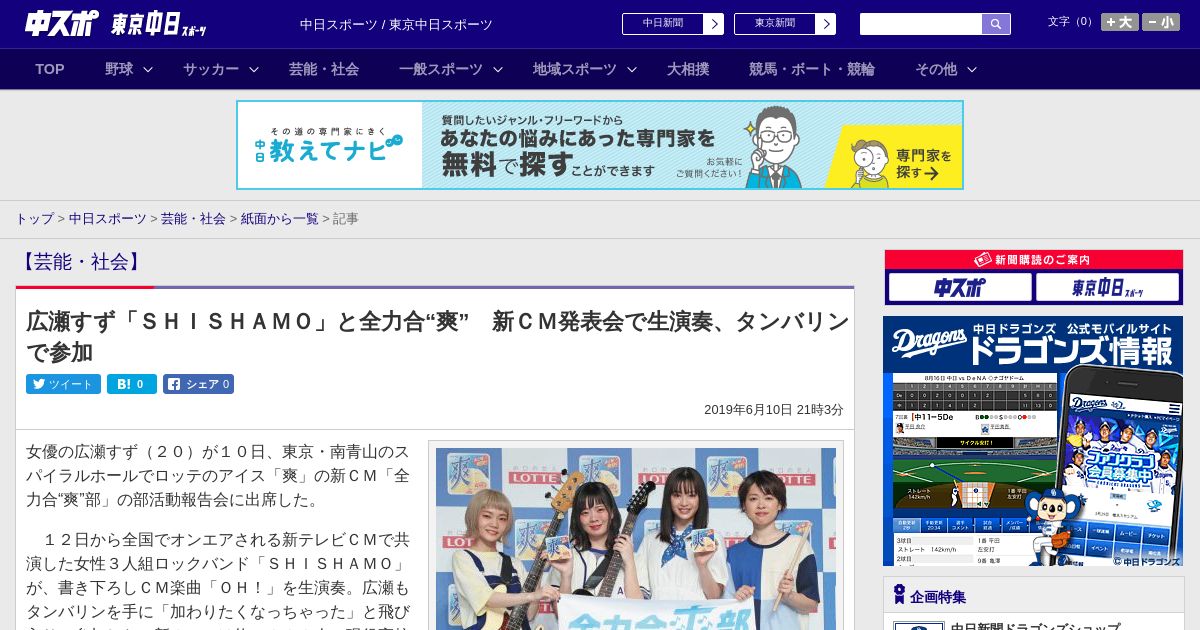Click the 教えてナビ banner advertisement
Viewport: 1200px width, 630px height.
tap(600, 145)
